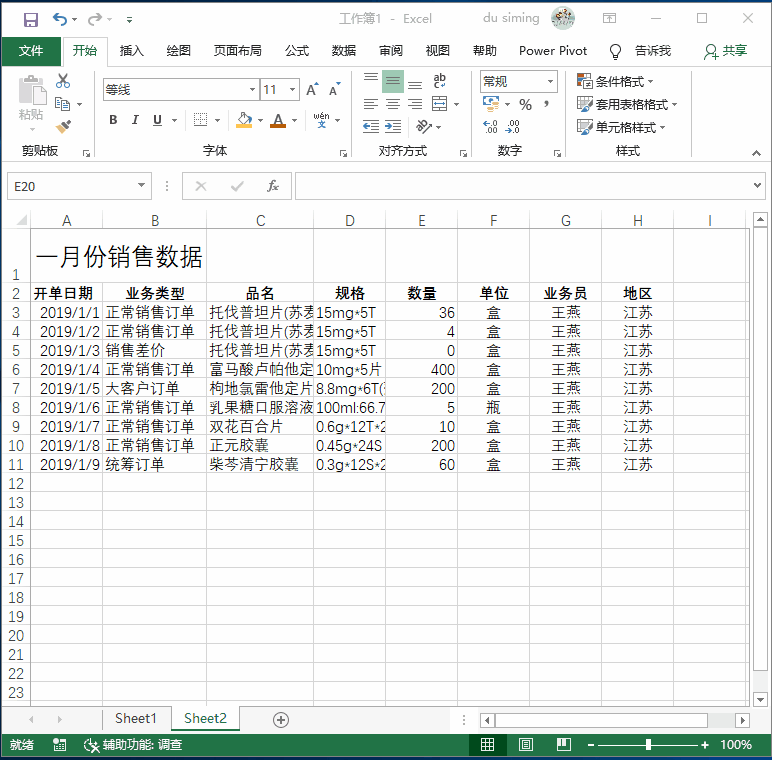Open the number format 常规 dropdown
The height and width of the screenshot is (760, 772).
(x=550, y=81)
